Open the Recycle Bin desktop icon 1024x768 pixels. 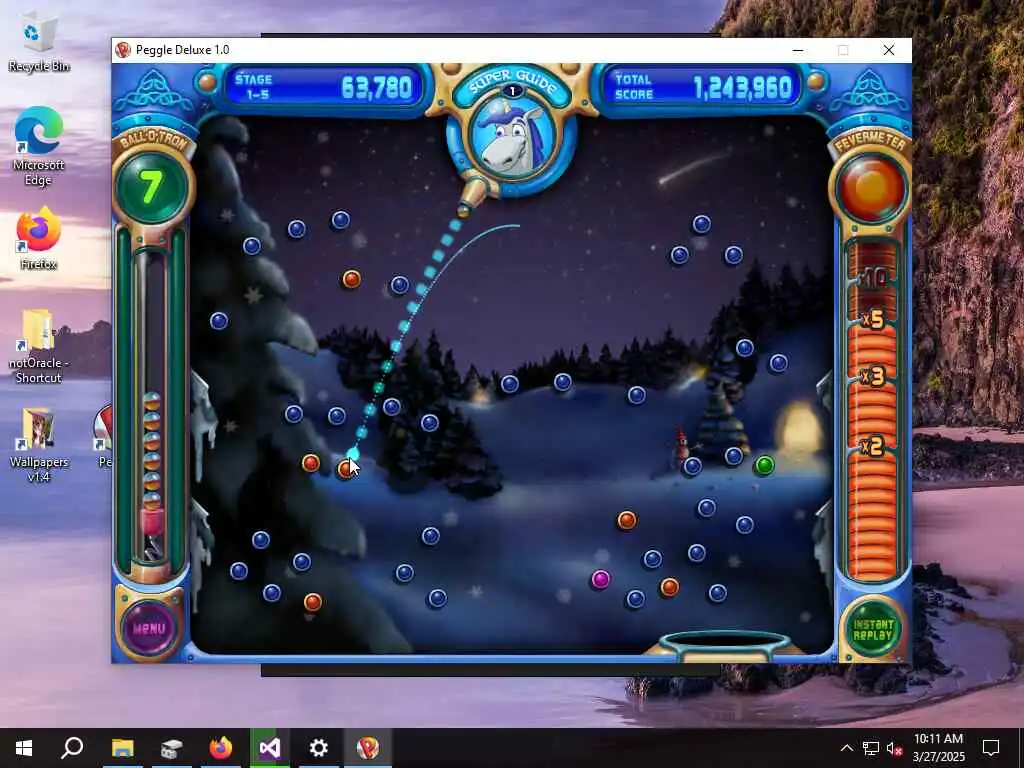[39, 42]
